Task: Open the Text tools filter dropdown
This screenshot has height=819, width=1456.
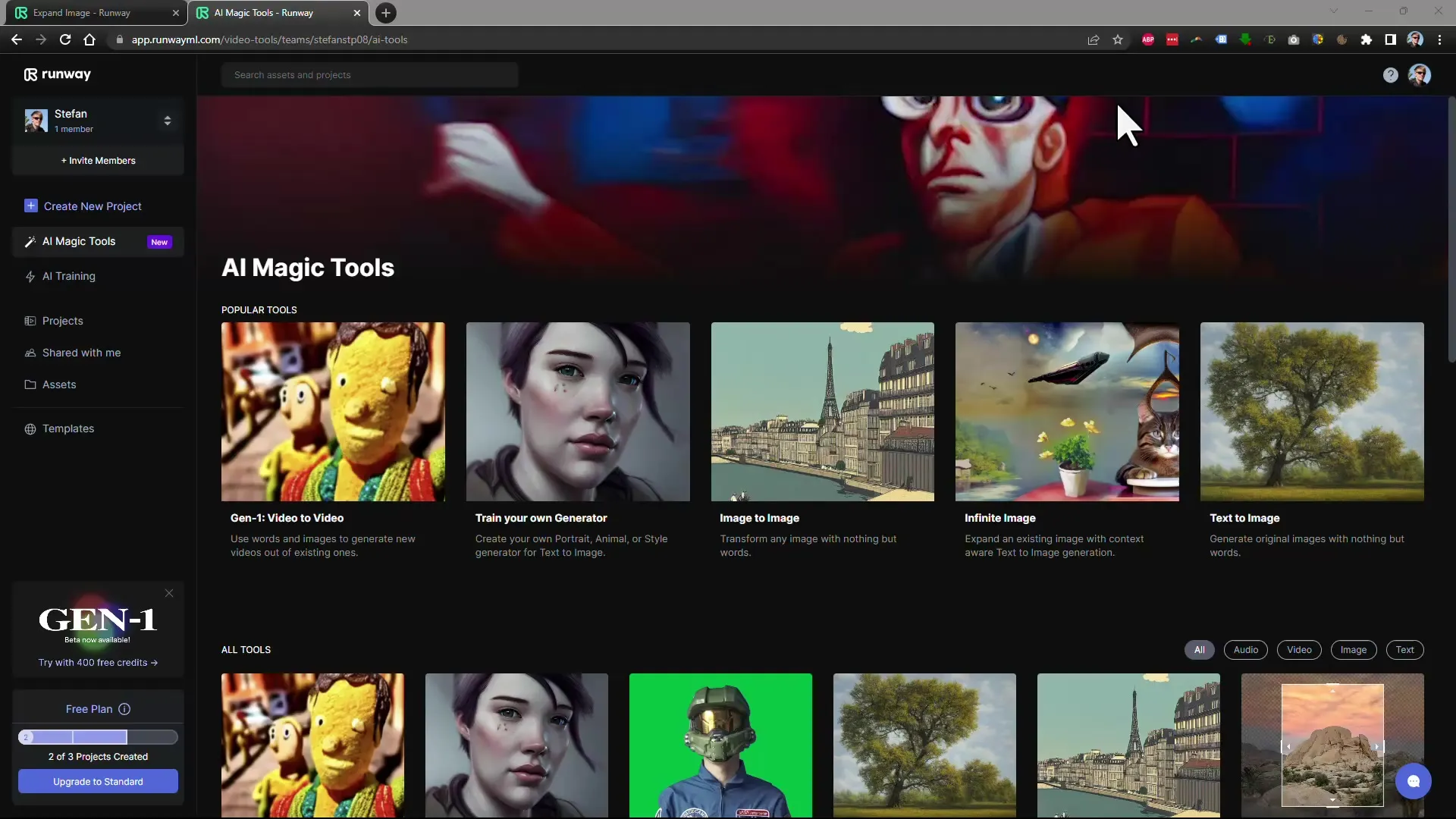Action: tap(1405, 650)
